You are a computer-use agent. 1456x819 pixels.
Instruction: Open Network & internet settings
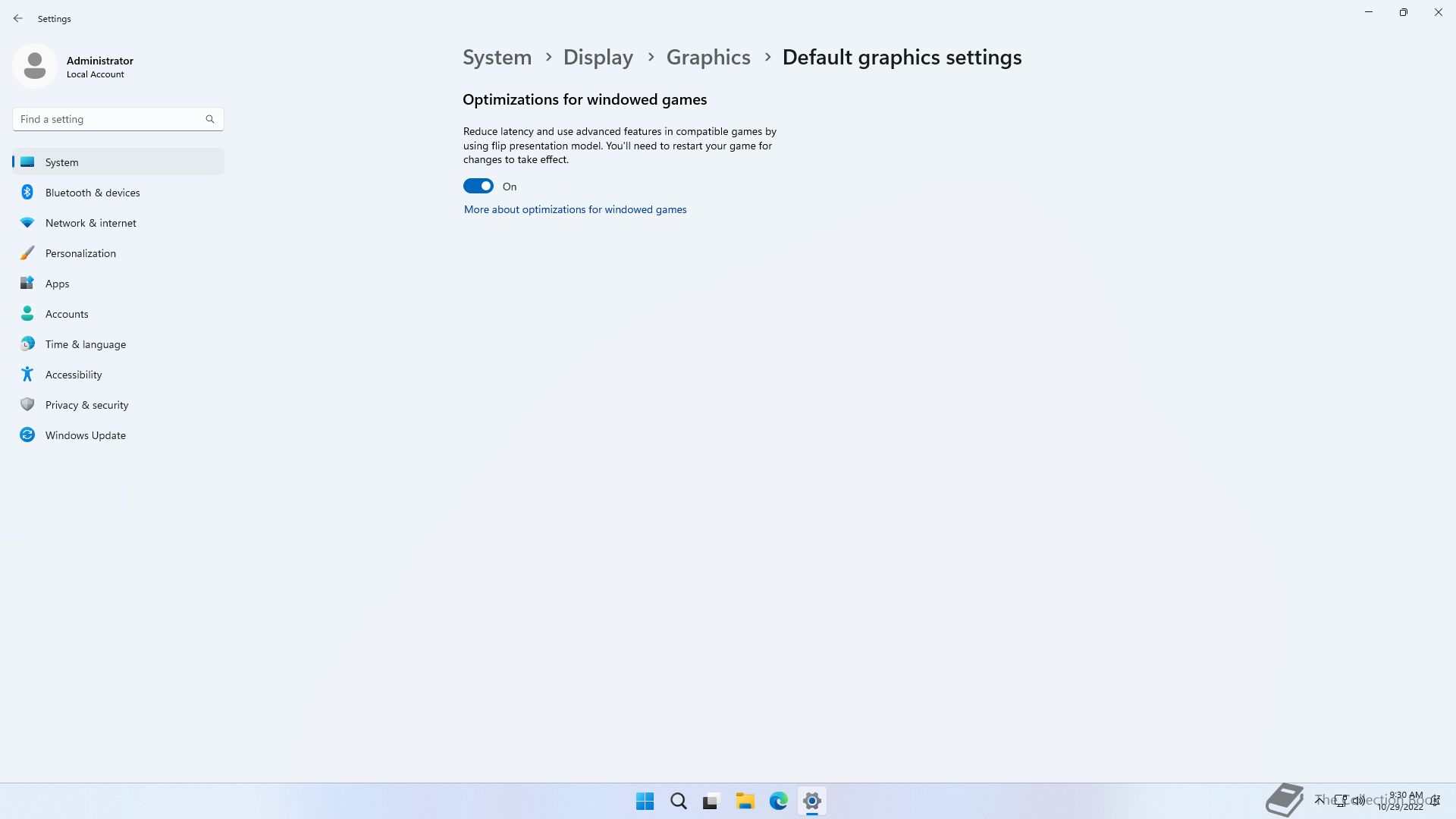[x=90, y=223]
